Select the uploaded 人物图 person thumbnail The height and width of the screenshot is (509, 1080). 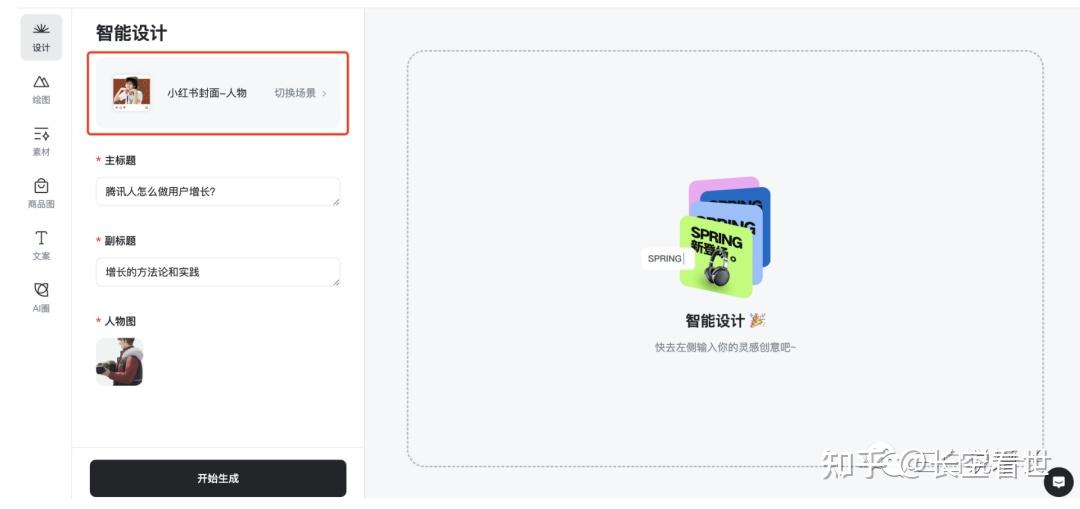coord(119,362)
